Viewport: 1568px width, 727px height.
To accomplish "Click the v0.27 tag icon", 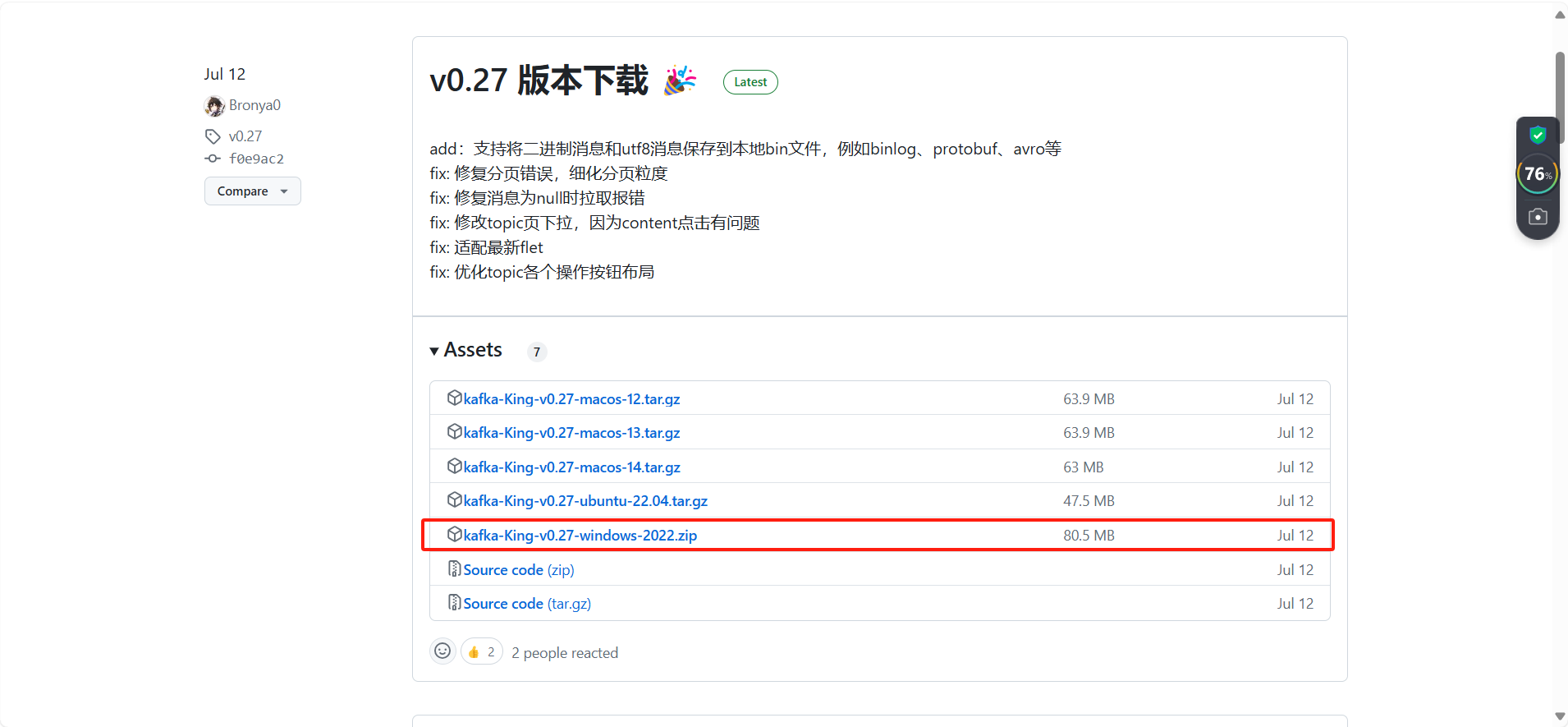I will coord(213,136).
